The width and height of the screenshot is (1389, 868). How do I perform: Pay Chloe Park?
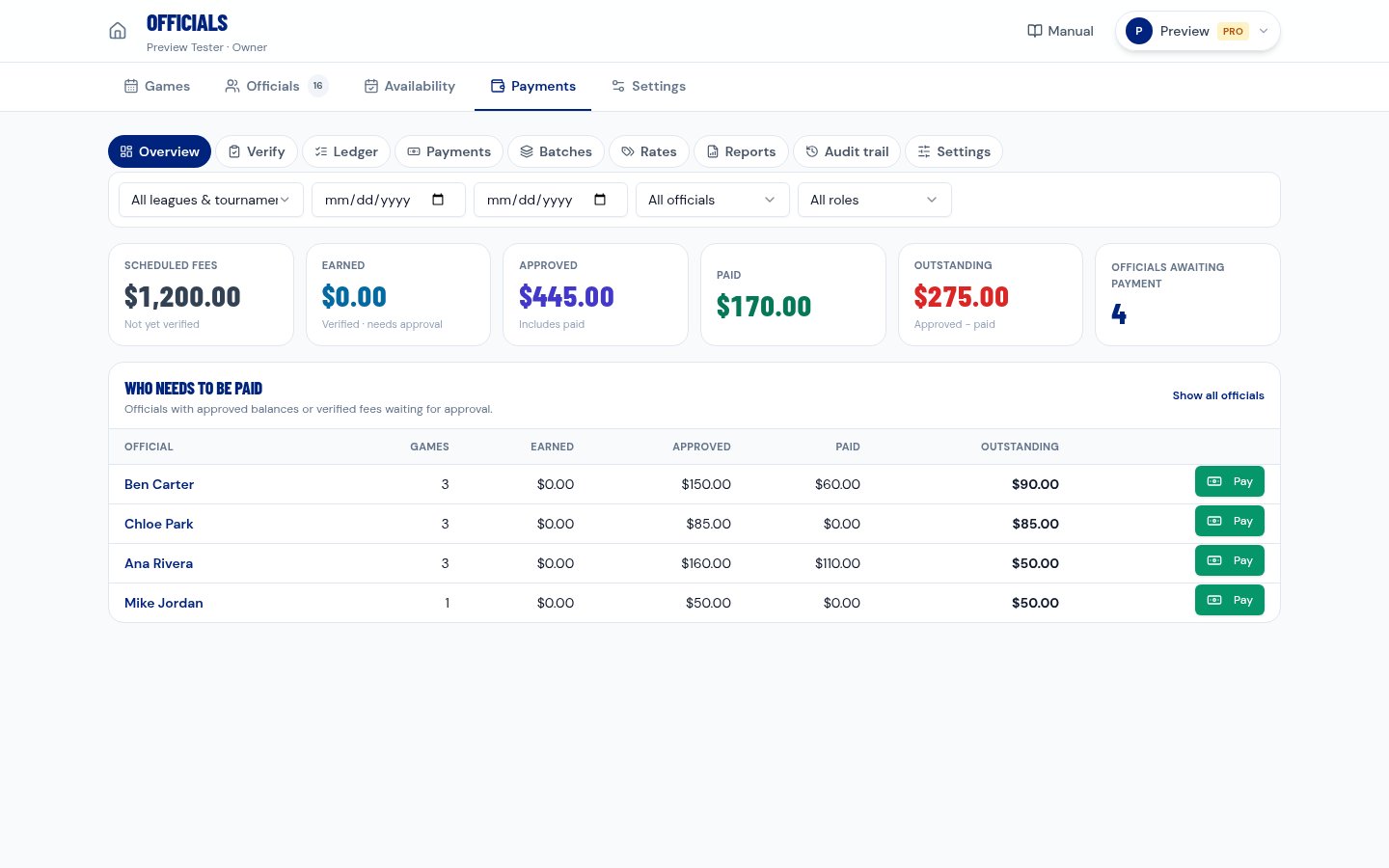[x=1230, y=521]
